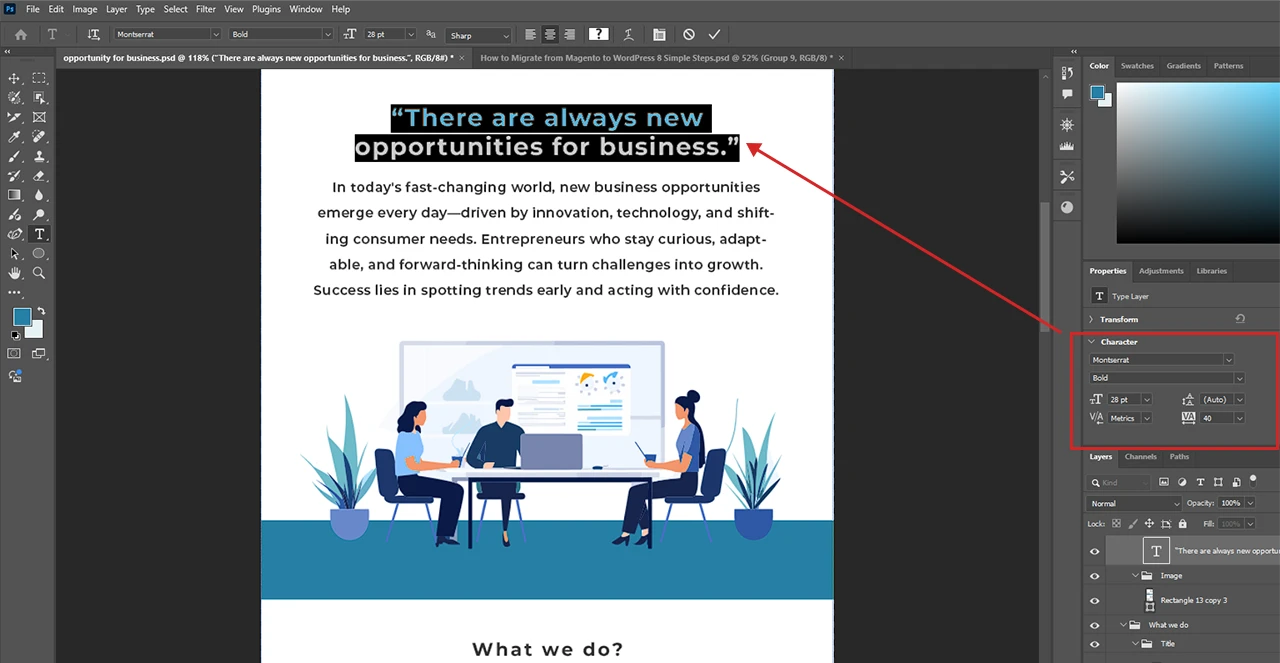This screenshot has width=1280, height=663.
Task: Toggle Lock transparent pixels
Action: [1117, 523]
